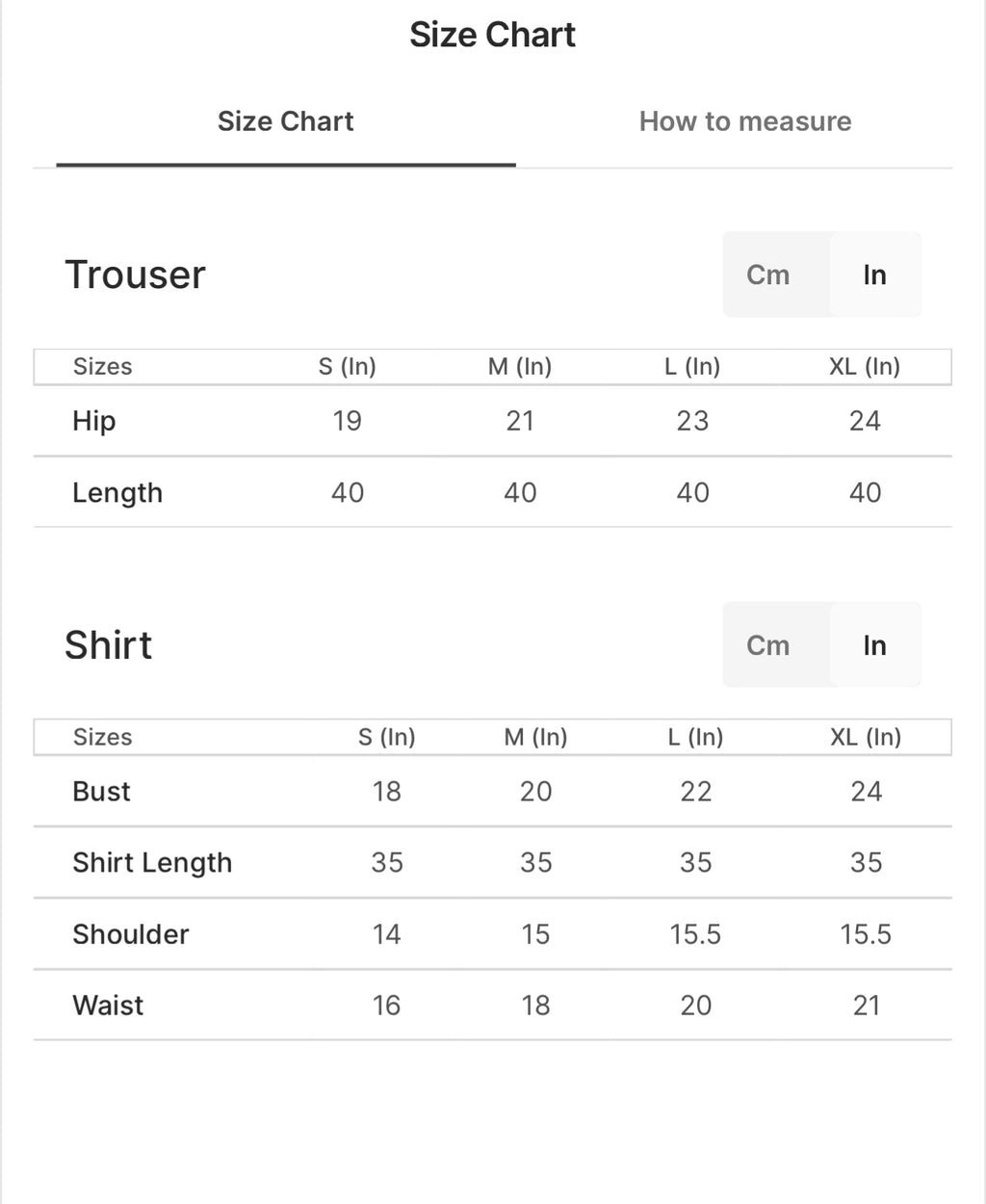Click the Shirt section heading
986x1204 pixels.
pos(108,645)
